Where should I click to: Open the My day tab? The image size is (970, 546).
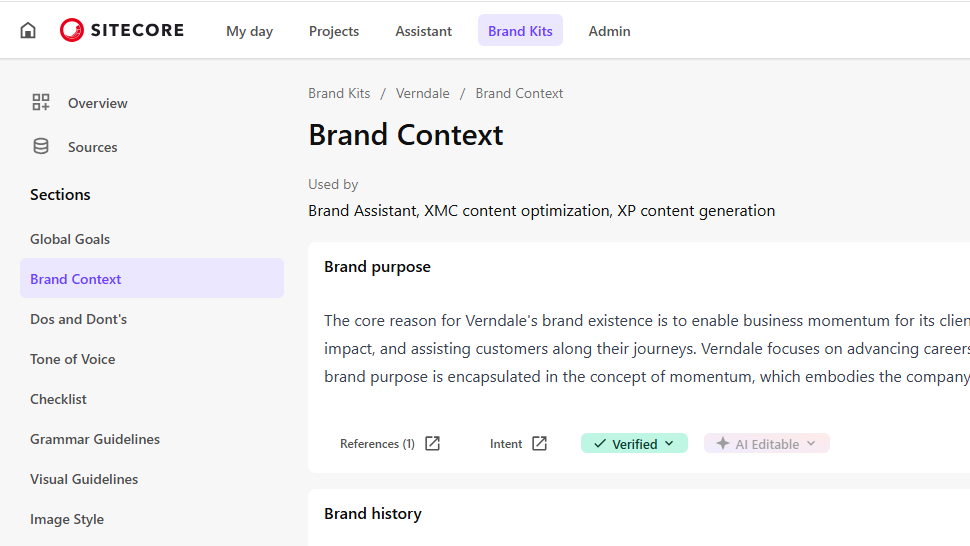(x=249, y=31)
